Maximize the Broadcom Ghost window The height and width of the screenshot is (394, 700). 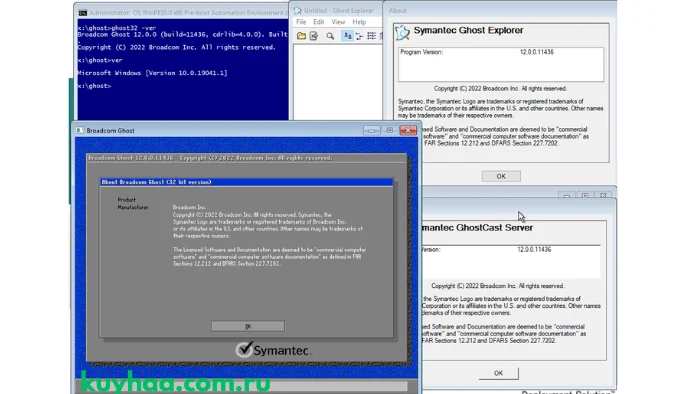[x=390, y=130]
